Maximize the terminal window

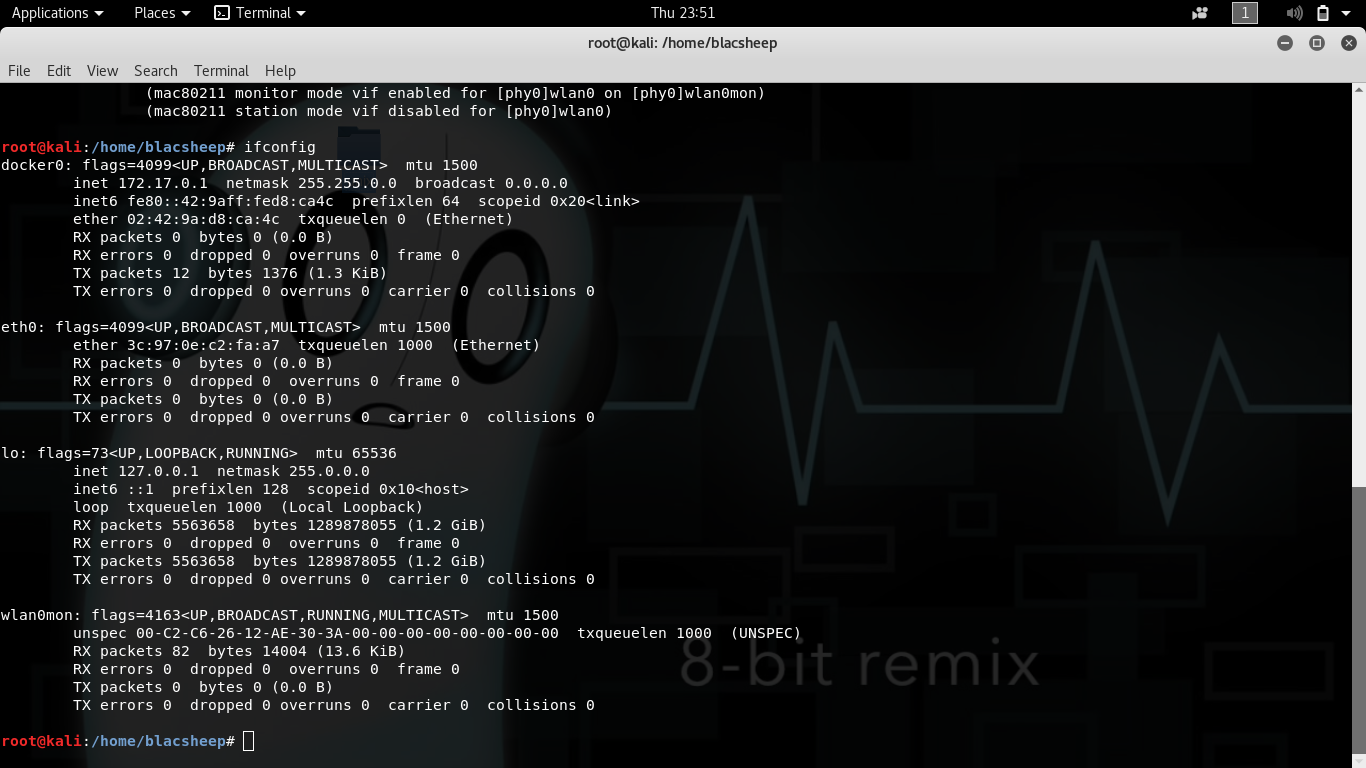1317,43
